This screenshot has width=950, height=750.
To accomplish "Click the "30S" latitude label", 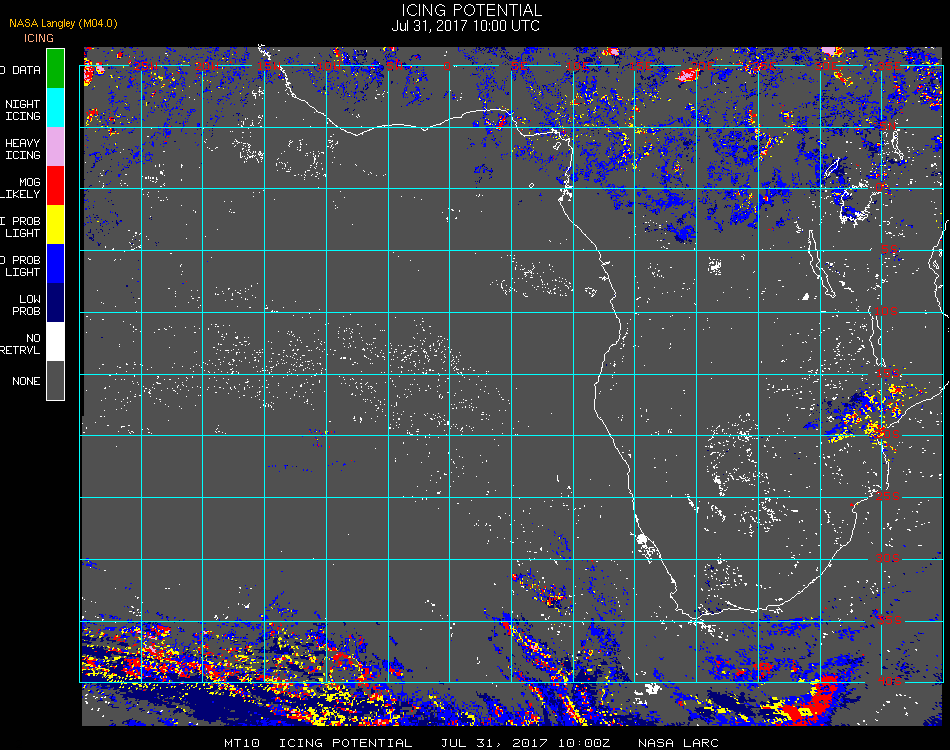I will 887,558.
